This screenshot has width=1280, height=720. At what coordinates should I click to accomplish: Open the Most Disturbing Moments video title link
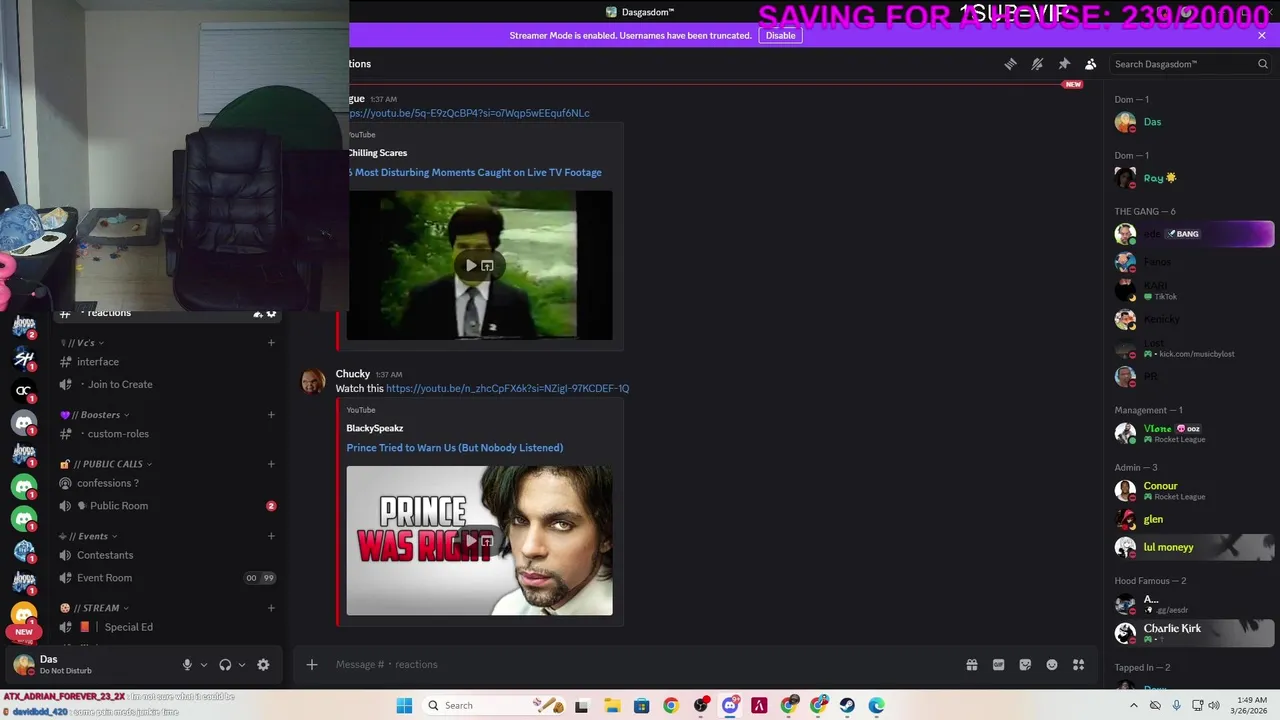click(476, 172)
